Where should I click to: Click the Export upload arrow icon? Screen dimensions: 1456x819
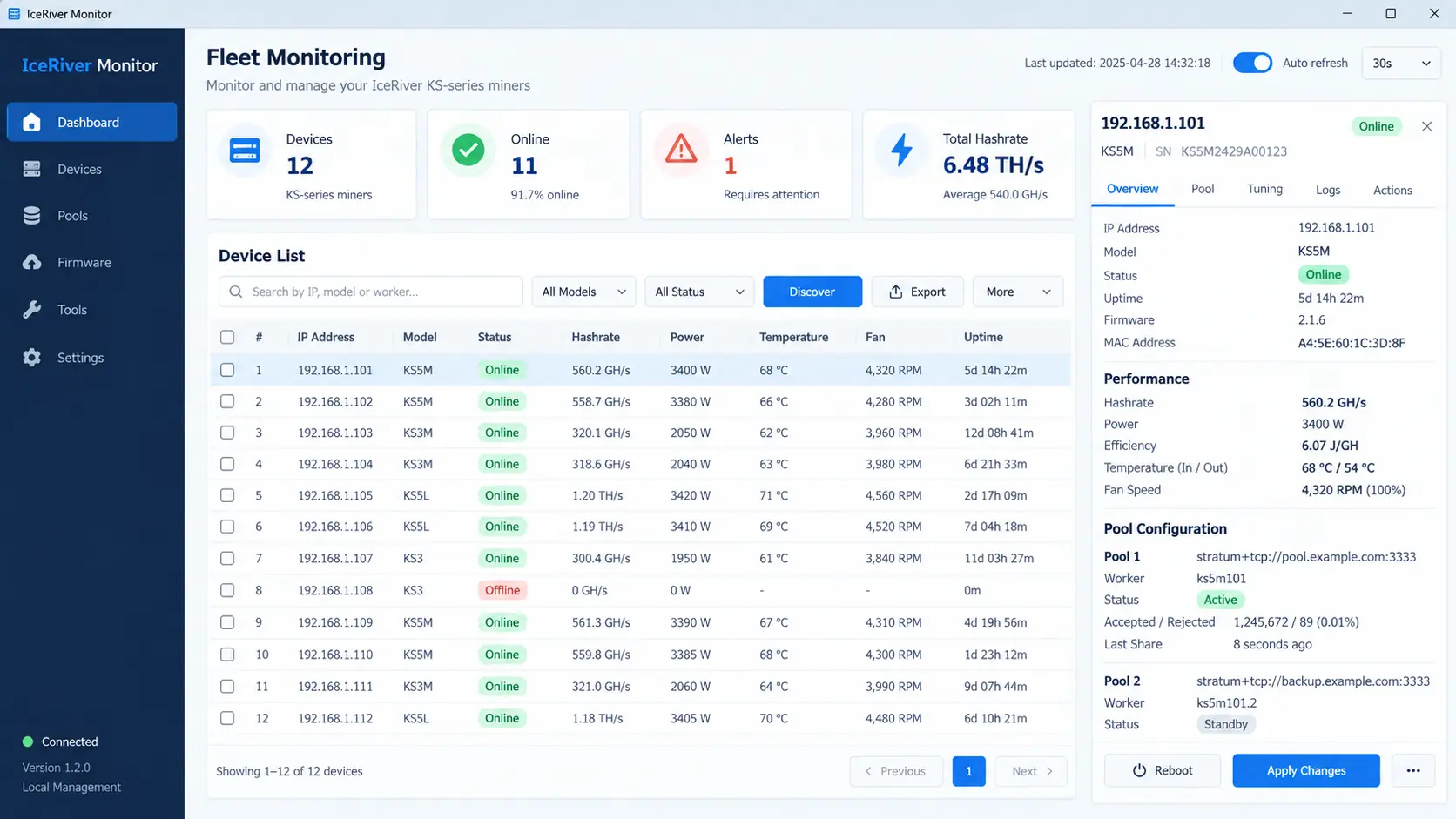895,292
